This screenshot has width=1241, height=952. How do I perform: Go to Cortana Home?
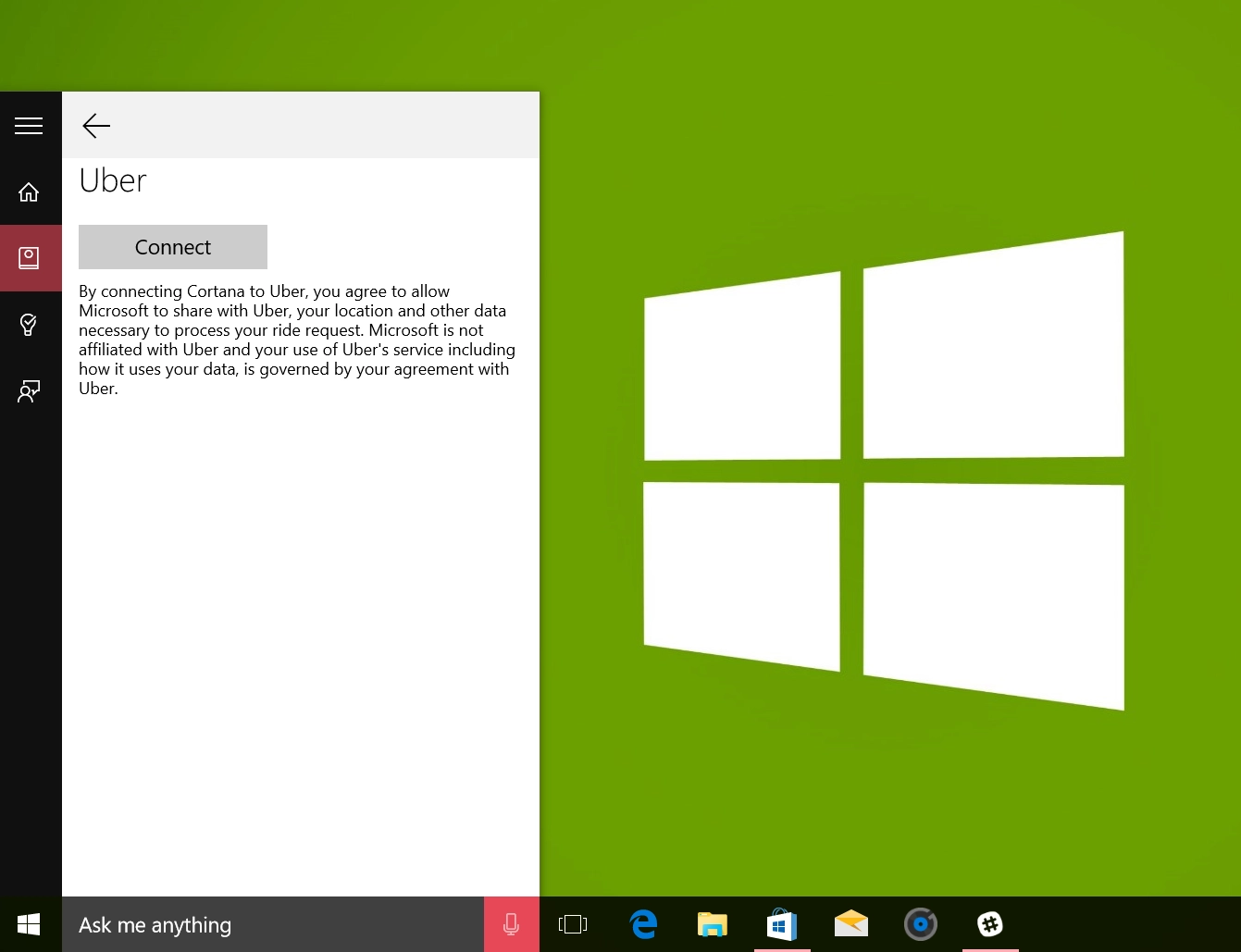pyautogui.click(x=29, y=192)
